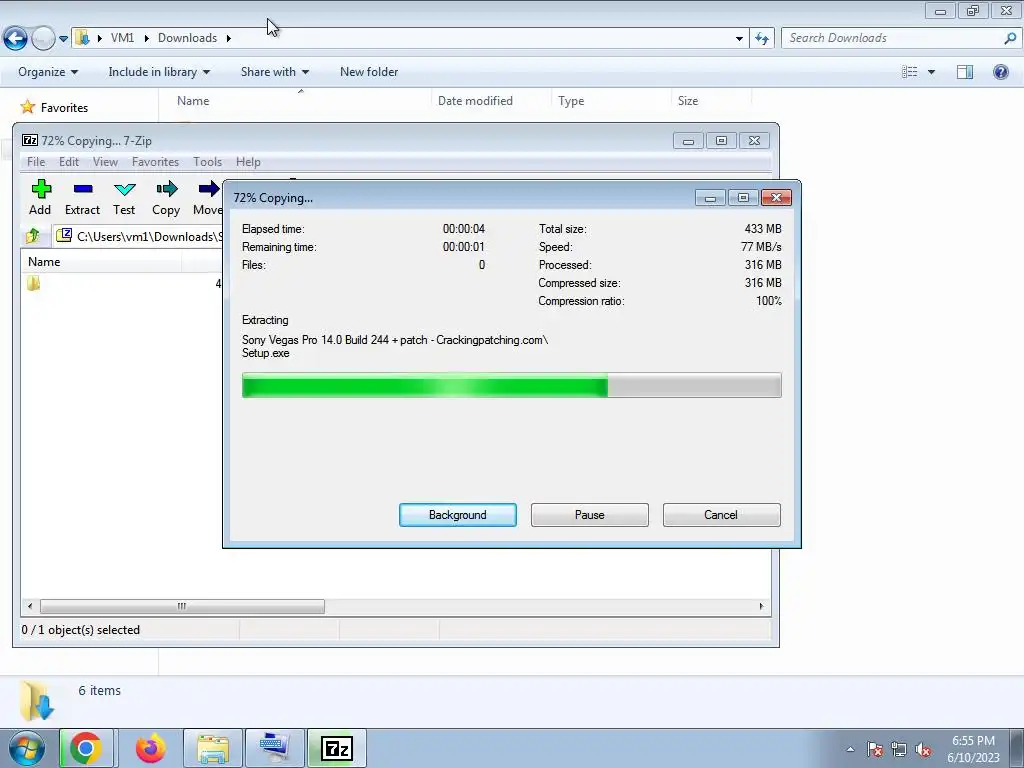Viewport: 1024px width, 768px height.
Task: Pause the copying operation
Action: [590, 515]
